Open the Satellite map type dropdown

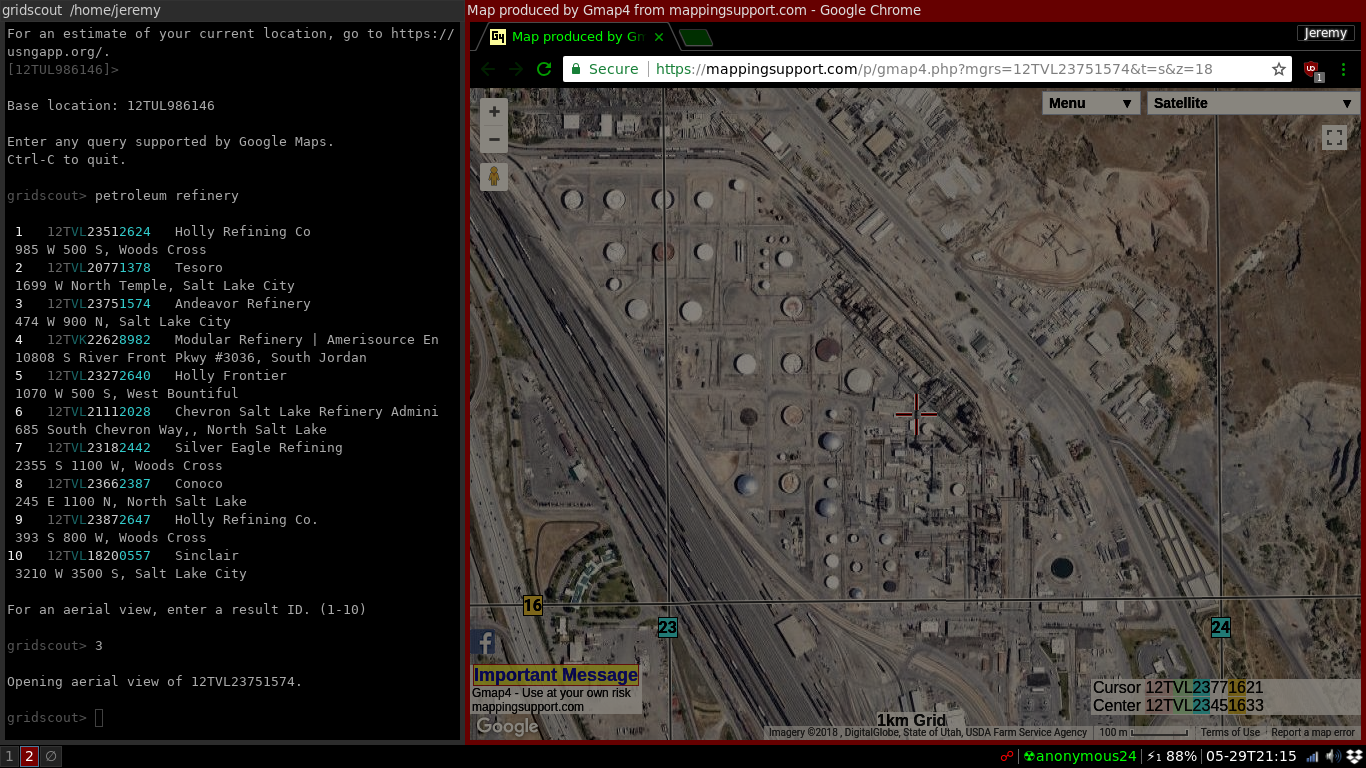1253,103
